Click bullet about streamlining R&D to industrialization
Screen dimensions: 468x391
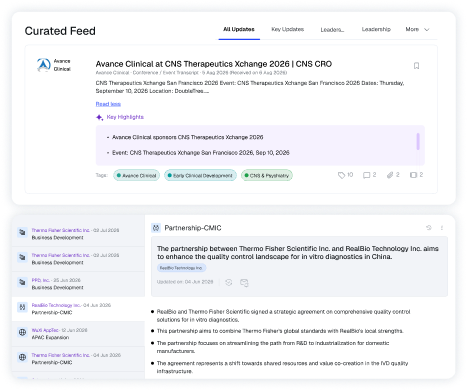click(273, 347)
